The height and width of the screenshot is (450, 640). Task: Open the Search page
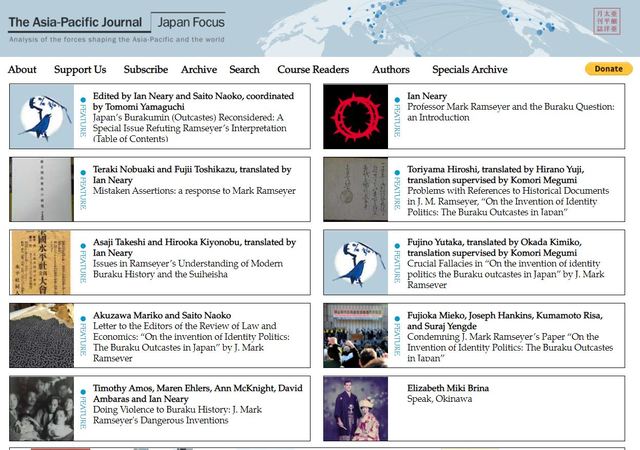coord(244,69)
